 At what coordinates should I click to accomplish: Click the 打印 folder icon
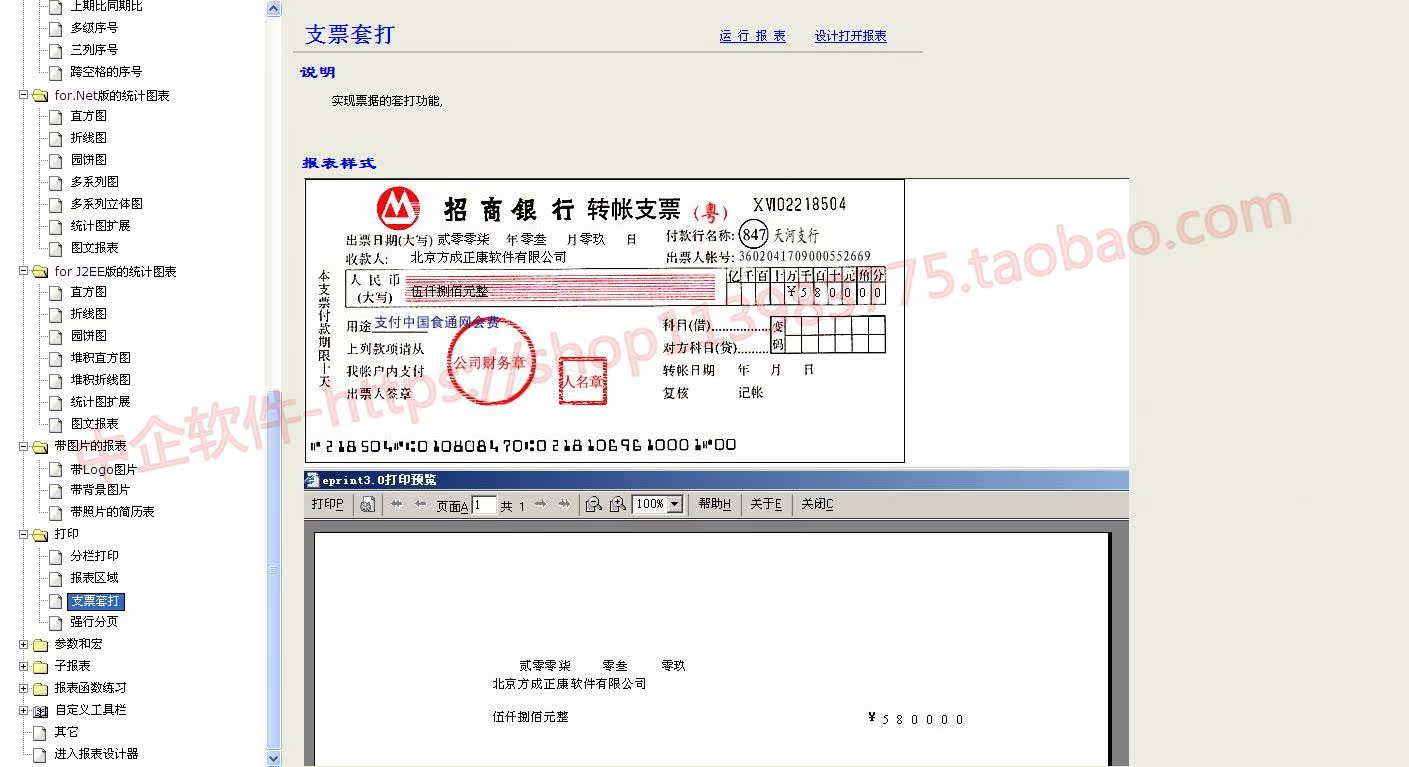(40, 535)
